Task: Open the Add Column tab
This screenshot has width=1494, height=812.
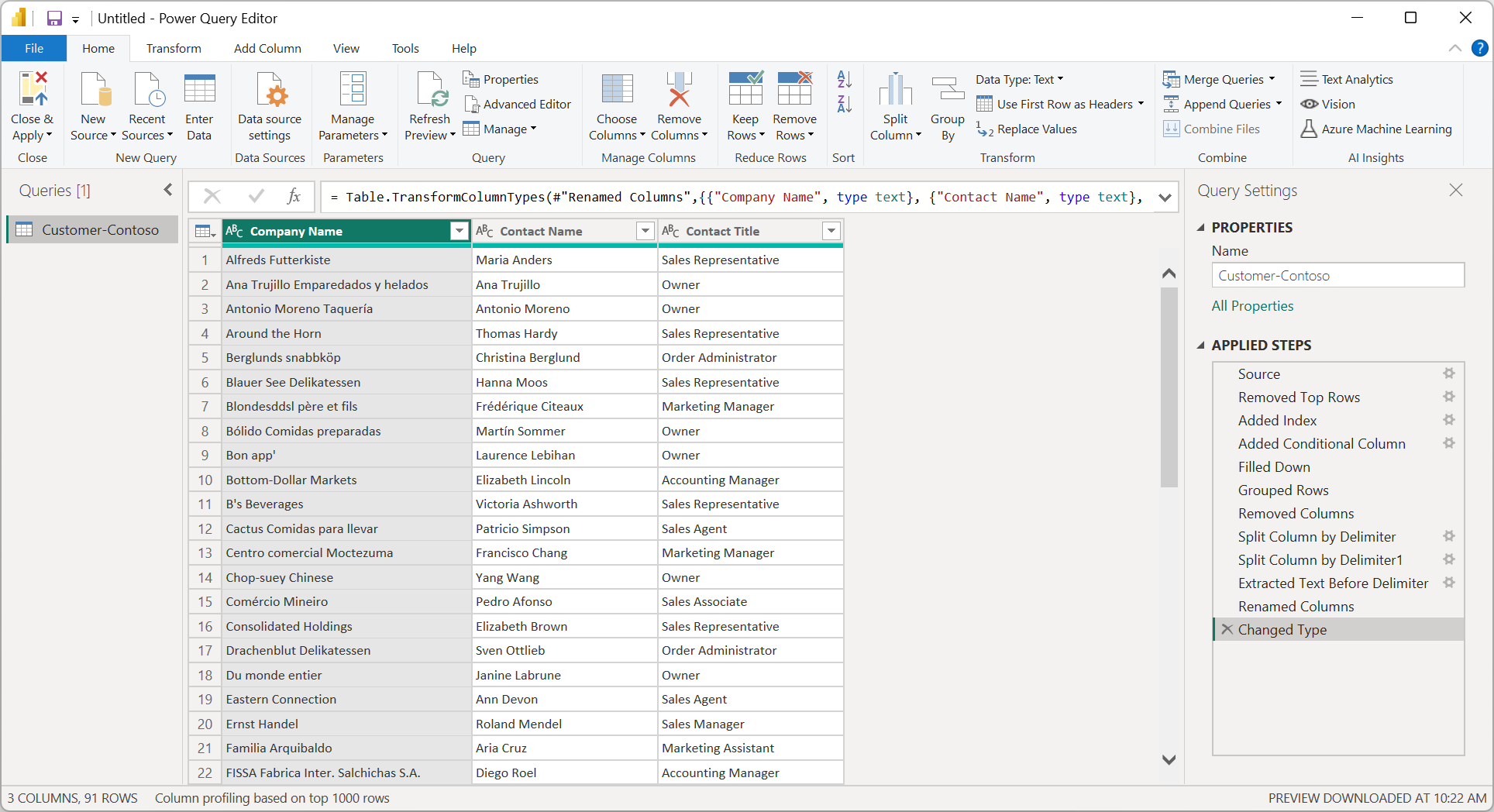Action: point(267,48)
